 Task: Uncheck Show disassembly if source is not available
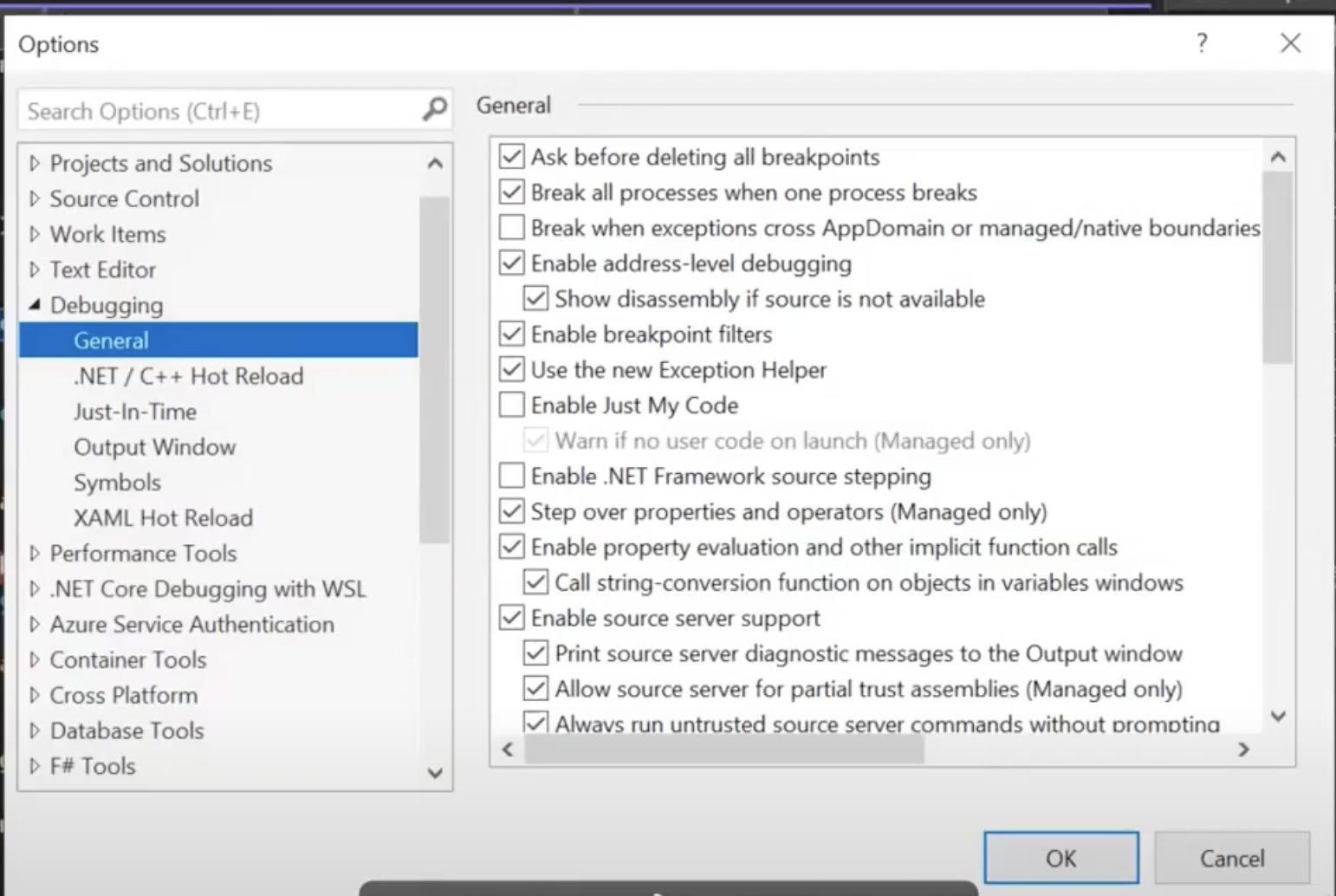pos(535,298)
